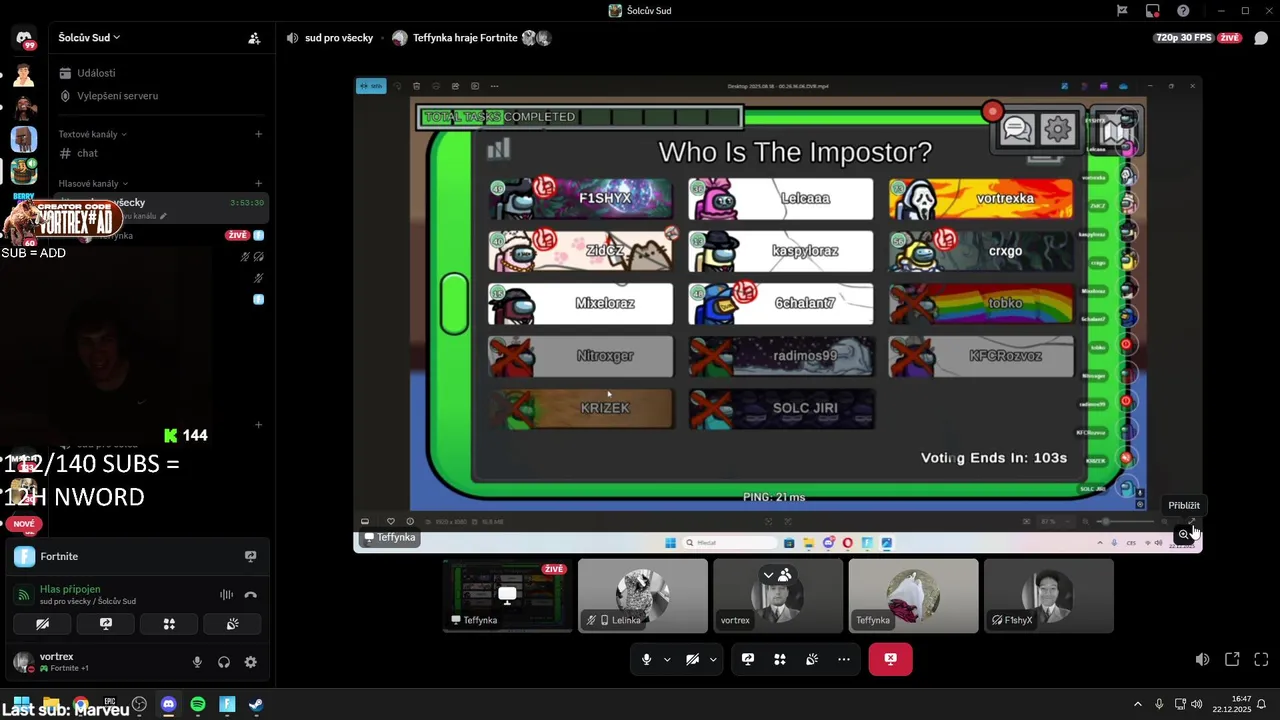This screenshot has height=720, width=1280.
Task: Pop out the stream window
Action: coord(1232,660)
